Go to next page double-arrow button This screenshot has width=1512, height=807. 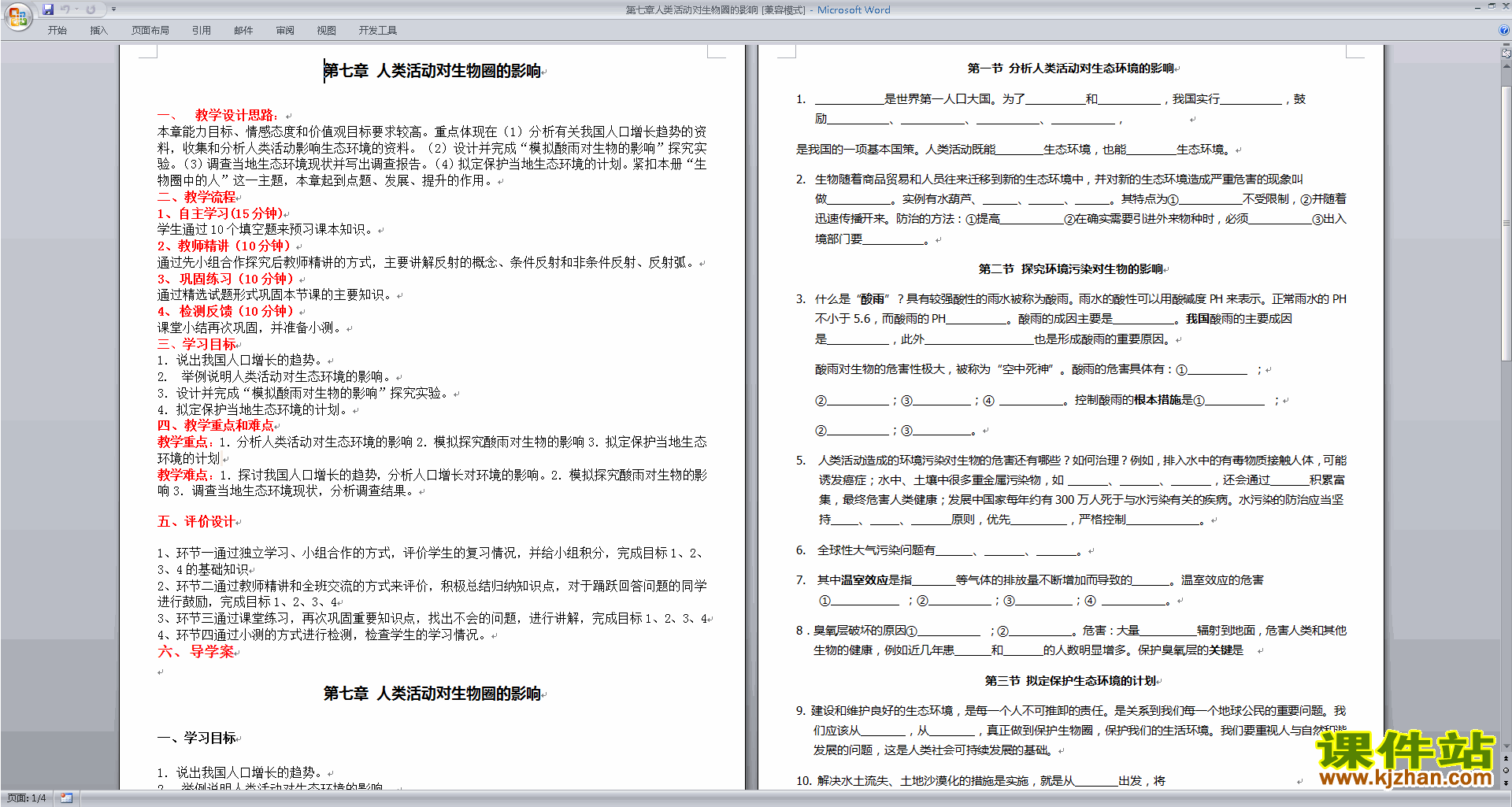1506,783
